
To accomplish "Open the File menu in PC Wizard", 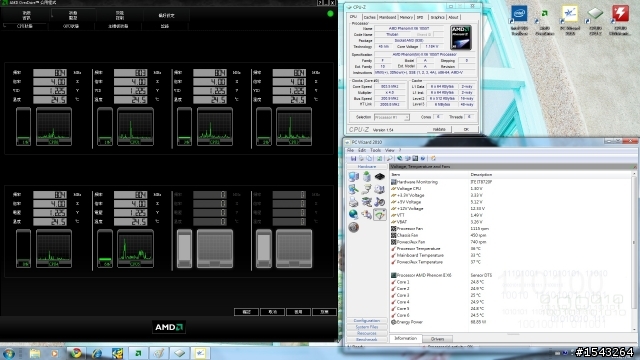I will point(350,150).
